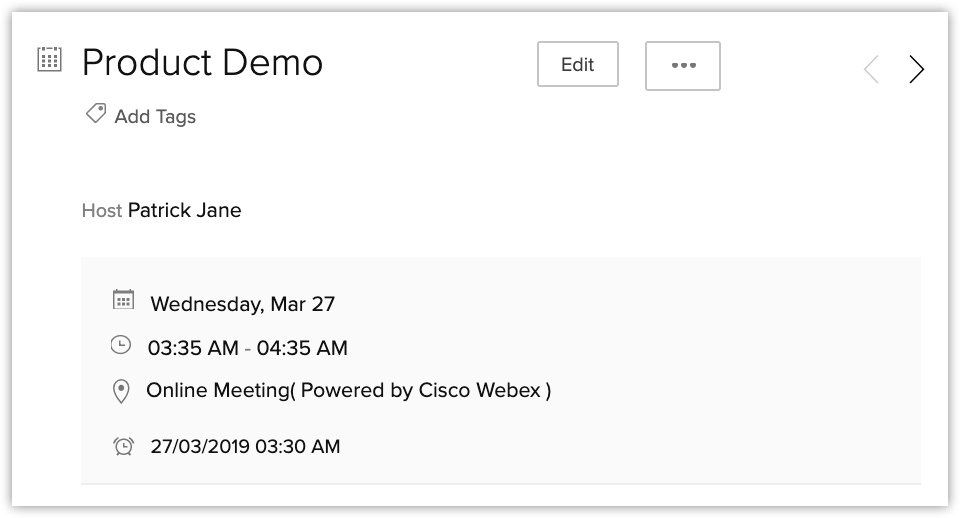Click the calendar icon beside Wednesday, Mar 27
The image size is (960, 518).
(x=123, y=300)
